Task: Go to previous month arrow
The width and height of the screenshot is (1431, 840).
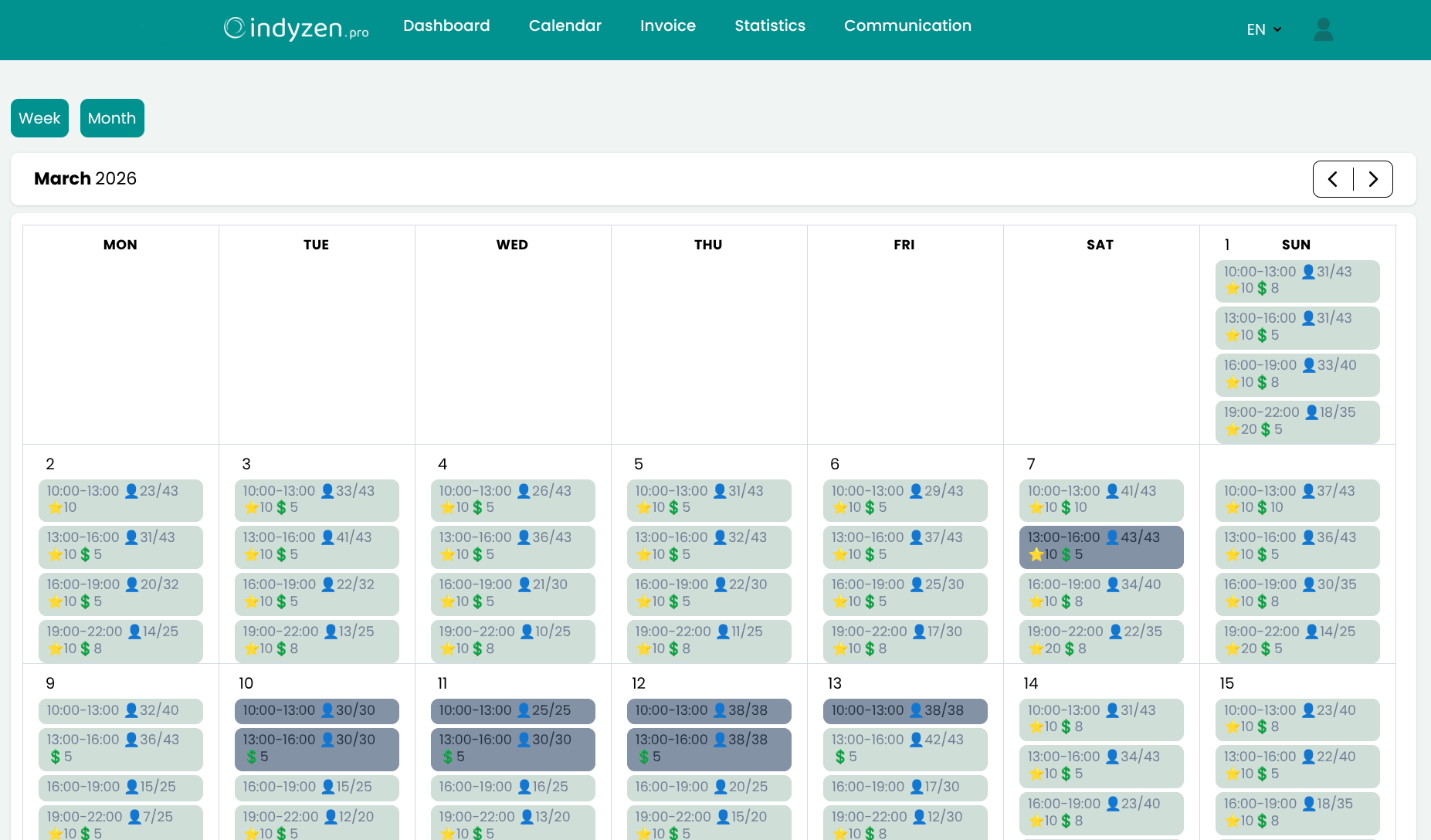Action: click(1333, 179)
